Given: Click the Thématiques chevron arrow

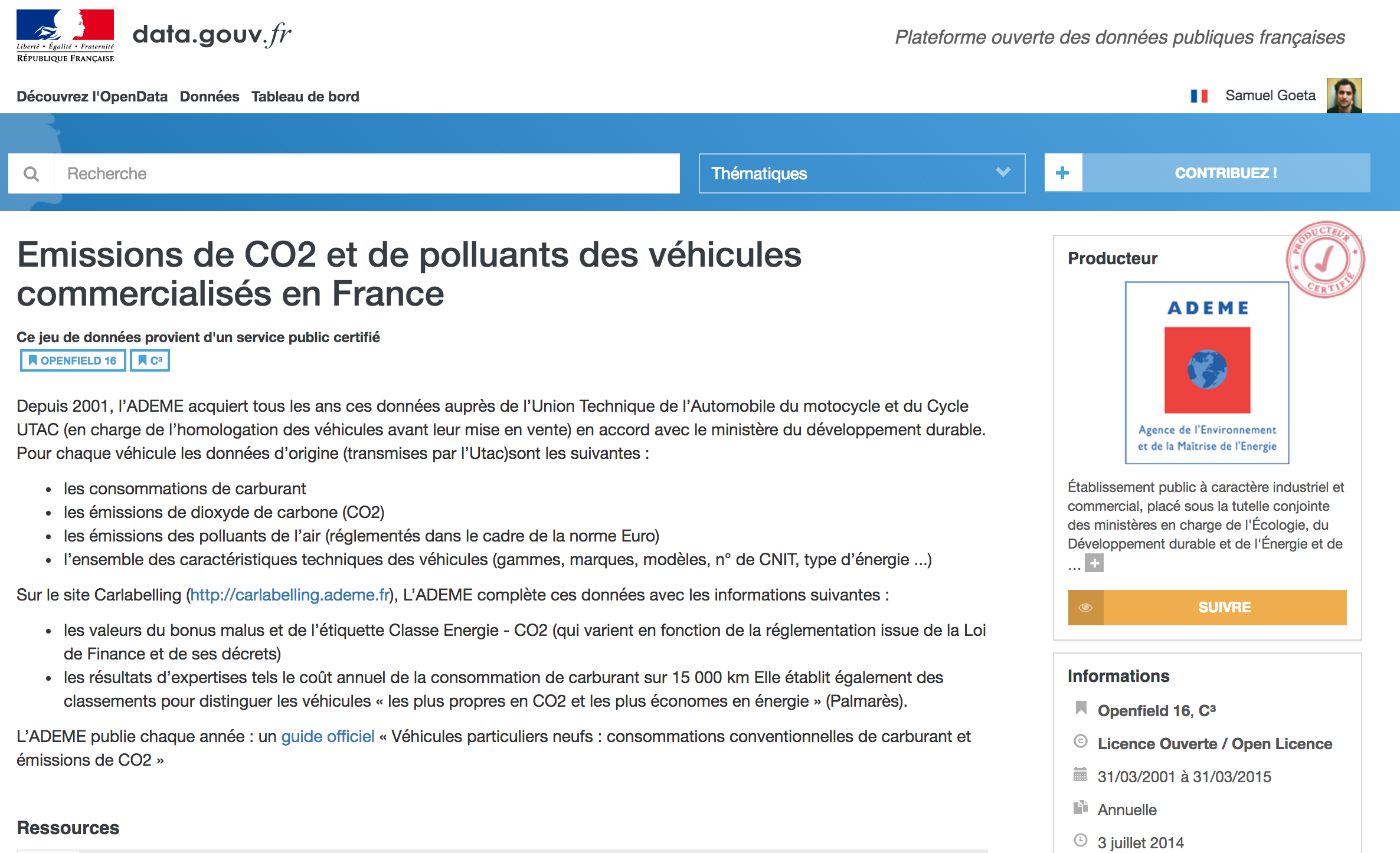Looking at the screenshot, I should [1003, 172].
